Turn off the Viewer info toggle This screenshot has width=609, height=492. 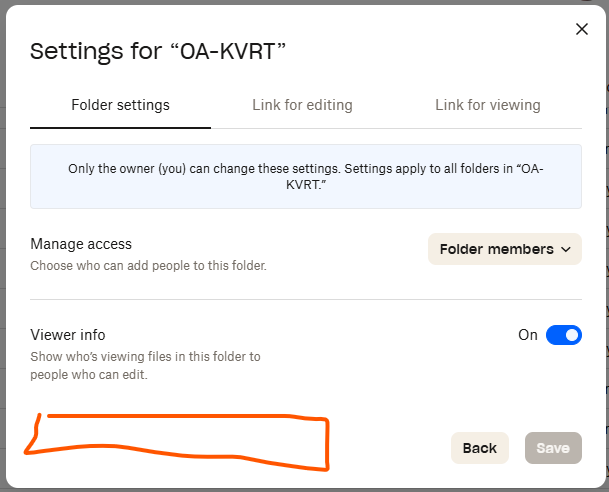[563, 335]
